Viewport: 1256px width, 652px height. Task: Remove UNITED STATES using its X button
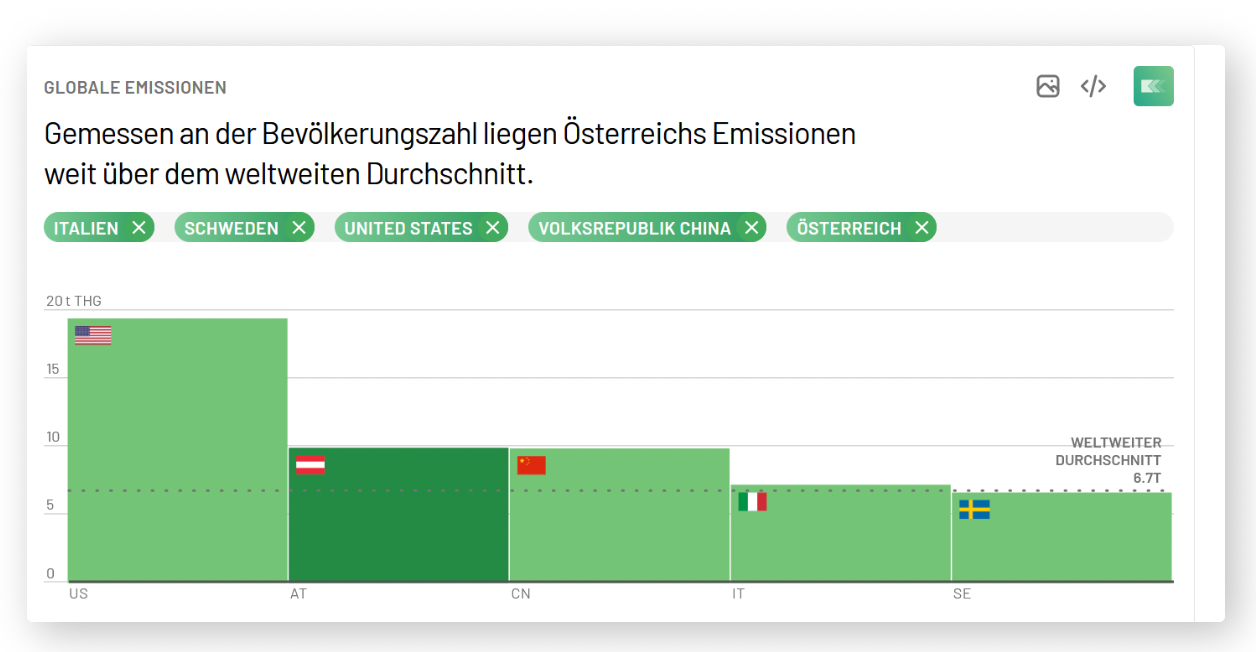492,227
